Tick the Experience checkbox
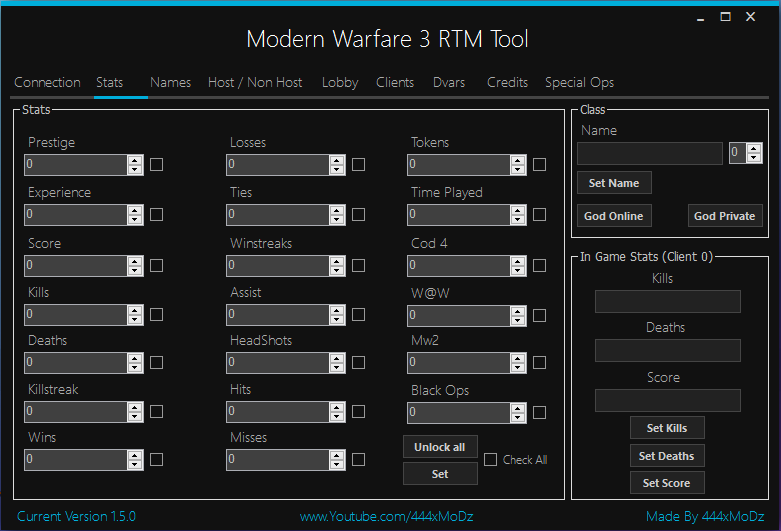781x531 pixels. tap(156, 215)
